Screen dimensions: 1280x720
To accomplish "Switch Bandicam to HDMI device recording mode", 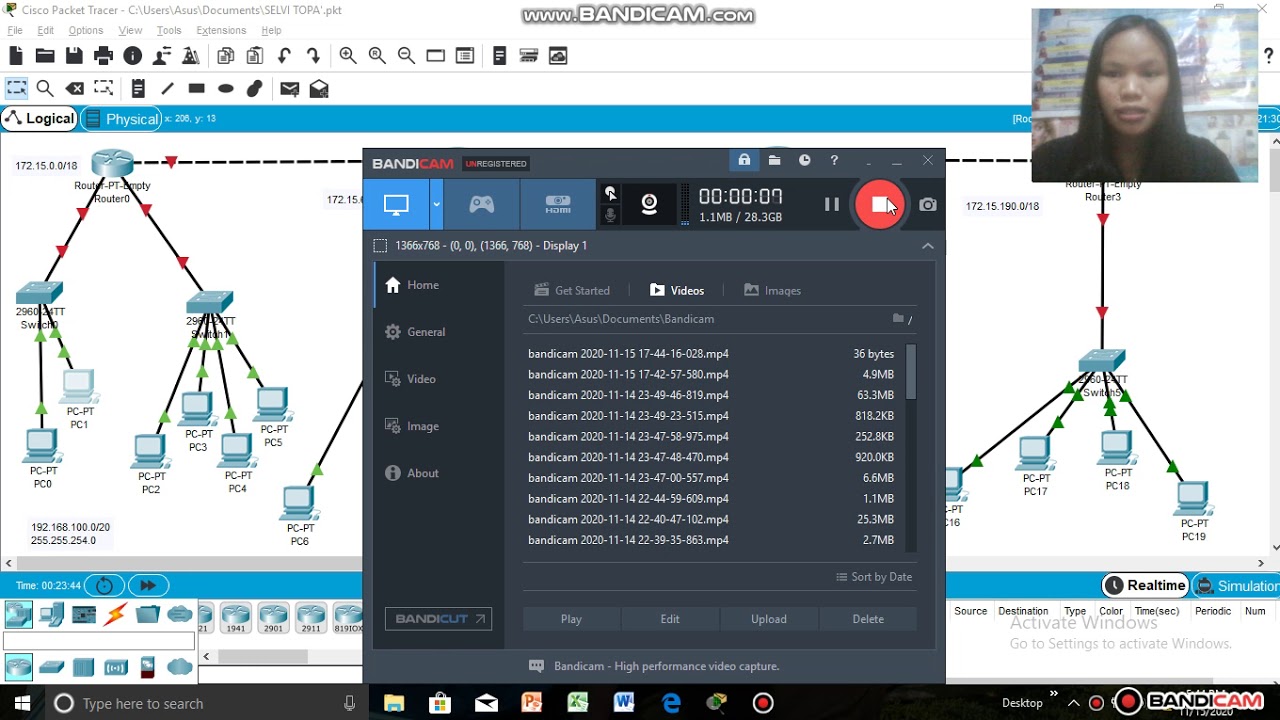I will [x=558, y=205].
